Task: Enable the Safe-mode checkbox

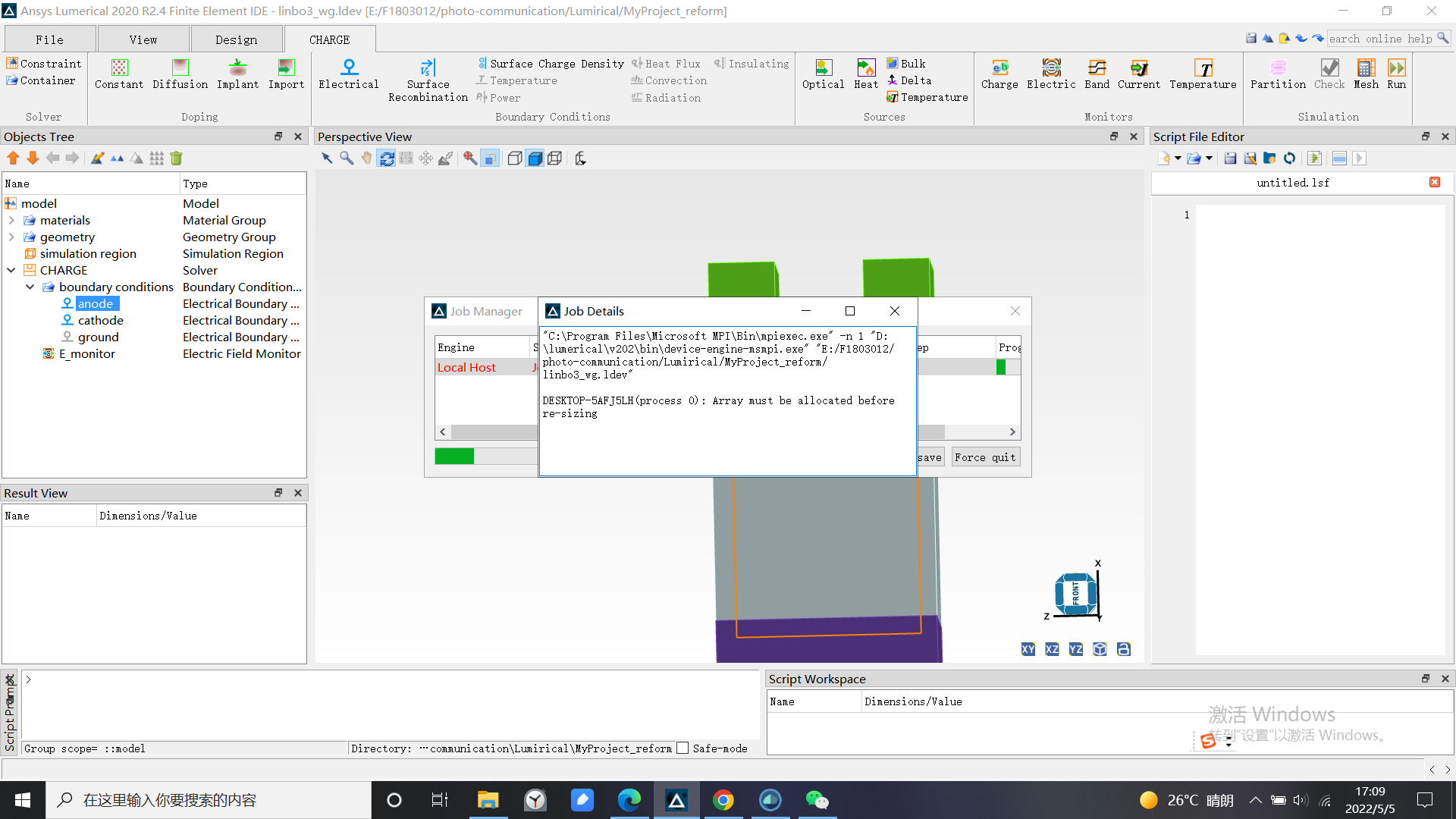Action: 682,748
